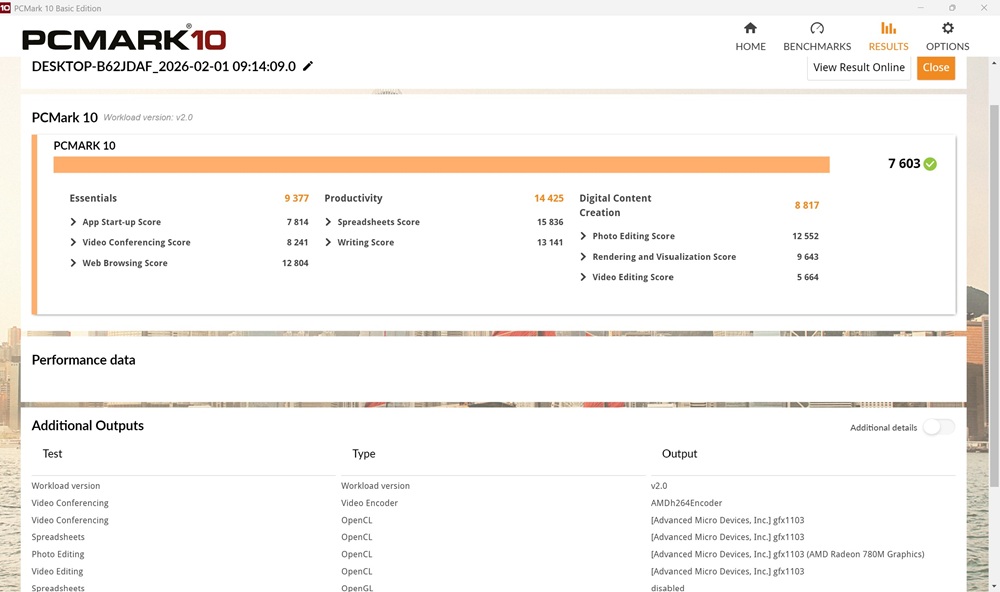
Task: Toggle the Additional details switch
Action: (x=938, y=427)
